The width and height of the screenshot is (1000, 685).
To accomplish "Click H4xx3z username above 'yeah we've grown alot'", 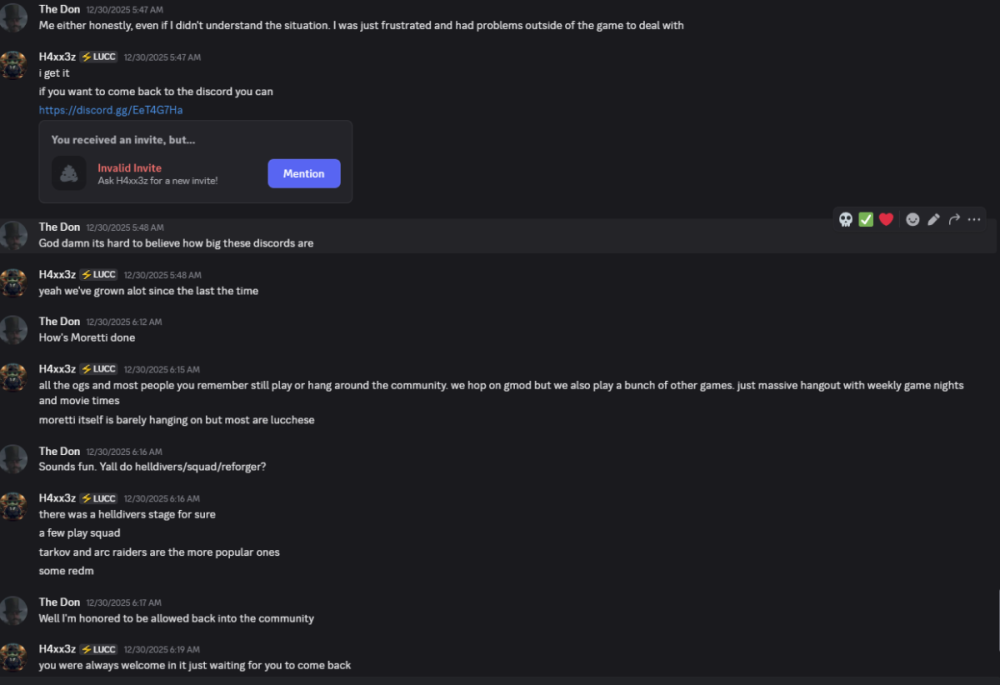I will point(57,274).
